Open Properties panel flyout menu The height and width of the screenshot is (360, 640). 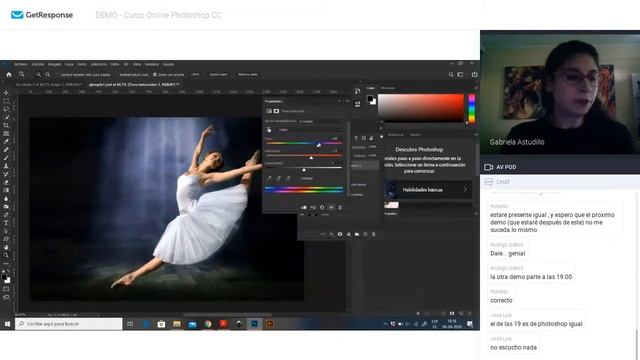pos(347,101)
